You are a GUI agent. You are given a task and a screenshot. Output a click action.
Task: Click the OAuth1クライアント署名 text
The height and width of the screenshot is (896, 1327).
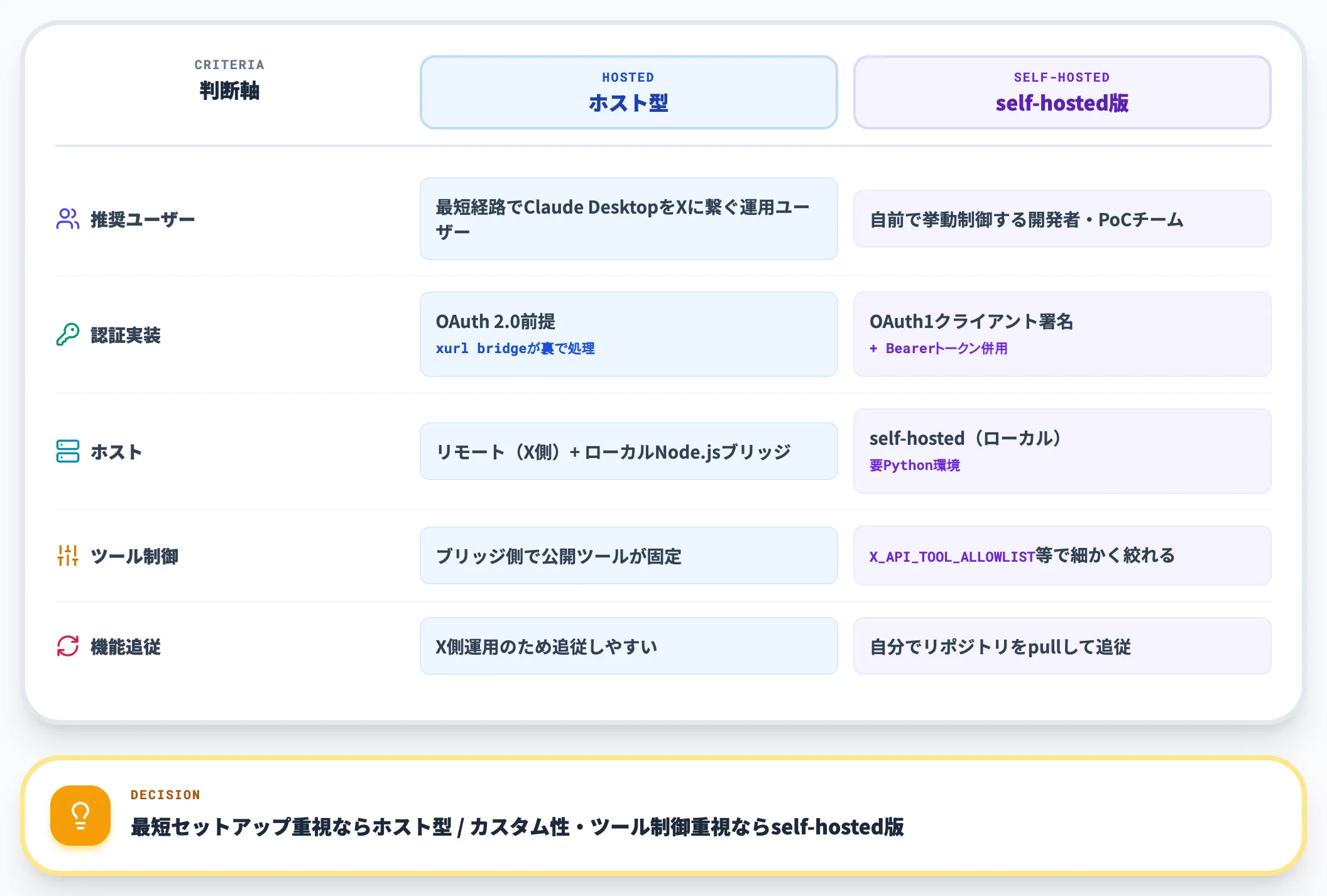pos(971,321)
